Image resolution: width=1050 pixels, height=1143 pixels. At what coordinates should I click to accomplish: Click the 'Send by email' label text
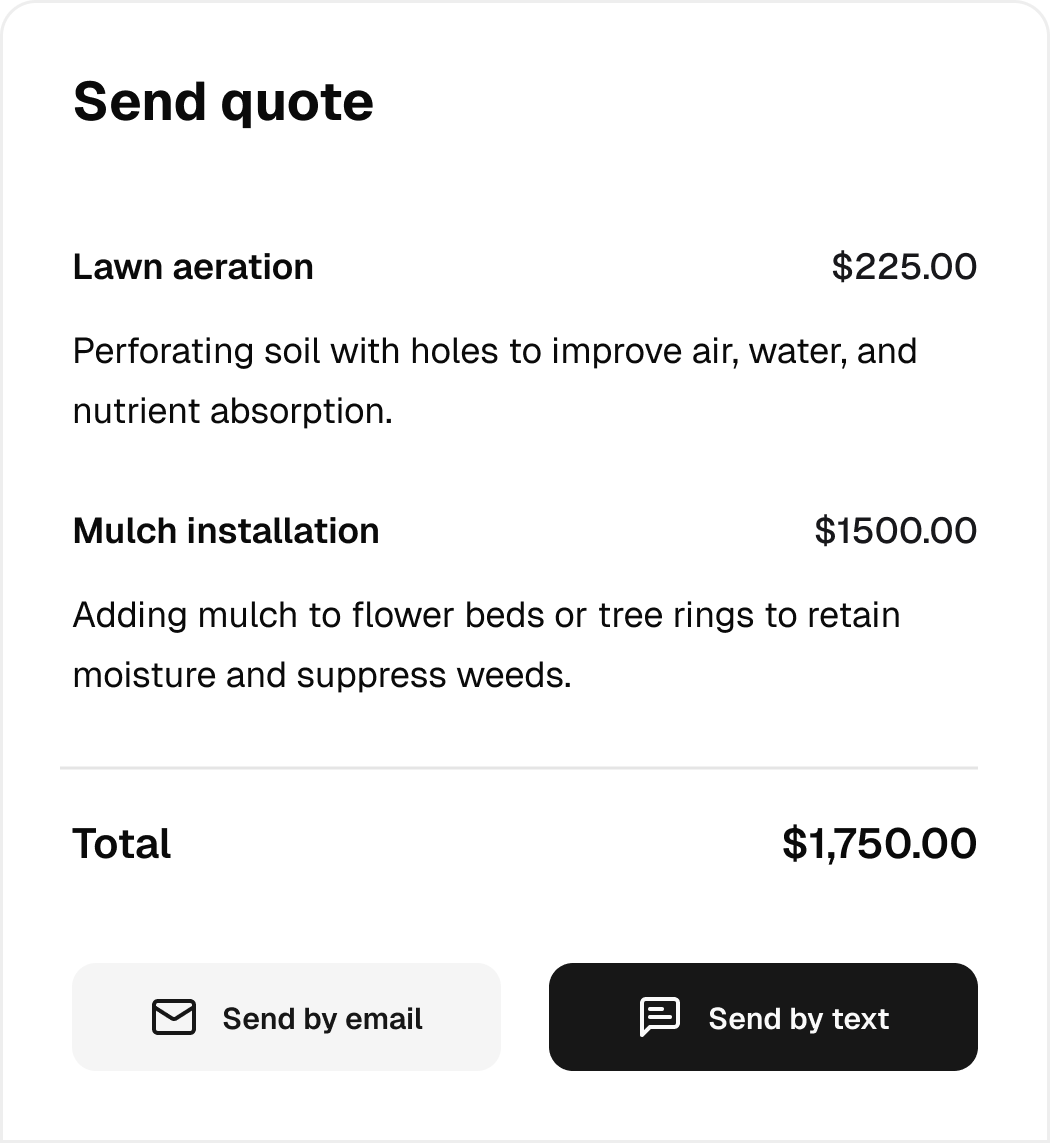pos(322,1019)
